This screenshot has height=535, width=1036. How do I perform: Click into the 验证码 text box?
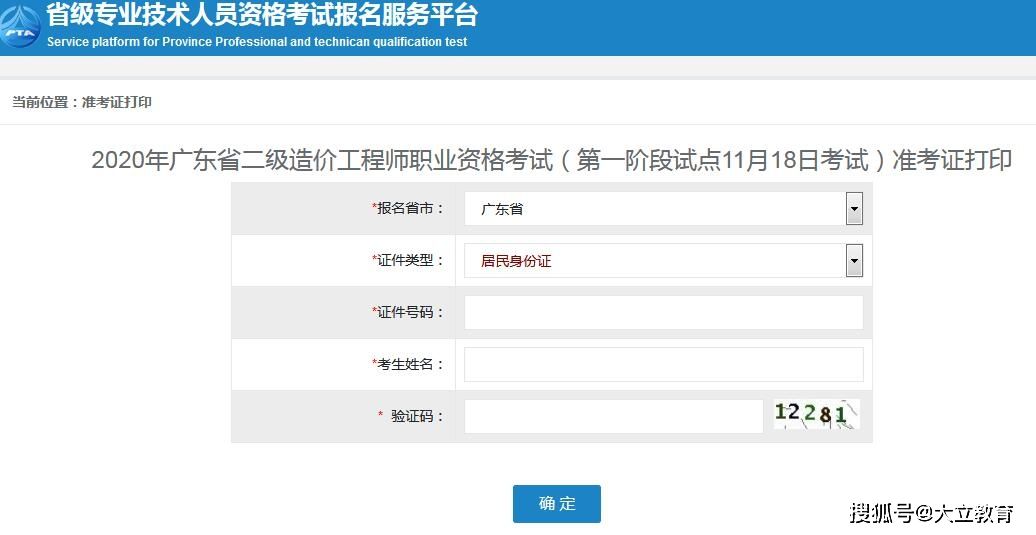(x=613, y=416)
